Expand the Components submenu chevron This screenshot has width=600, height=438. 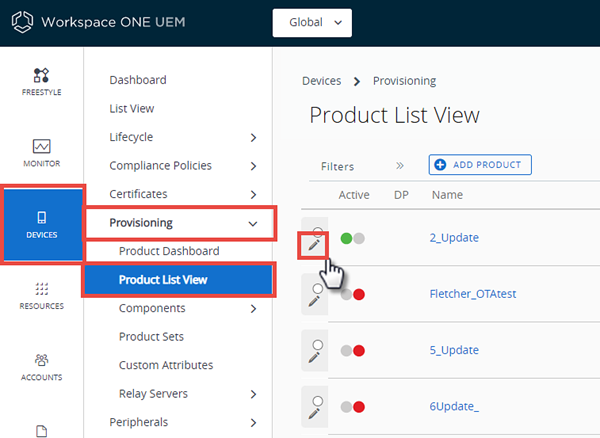[253, 308]
